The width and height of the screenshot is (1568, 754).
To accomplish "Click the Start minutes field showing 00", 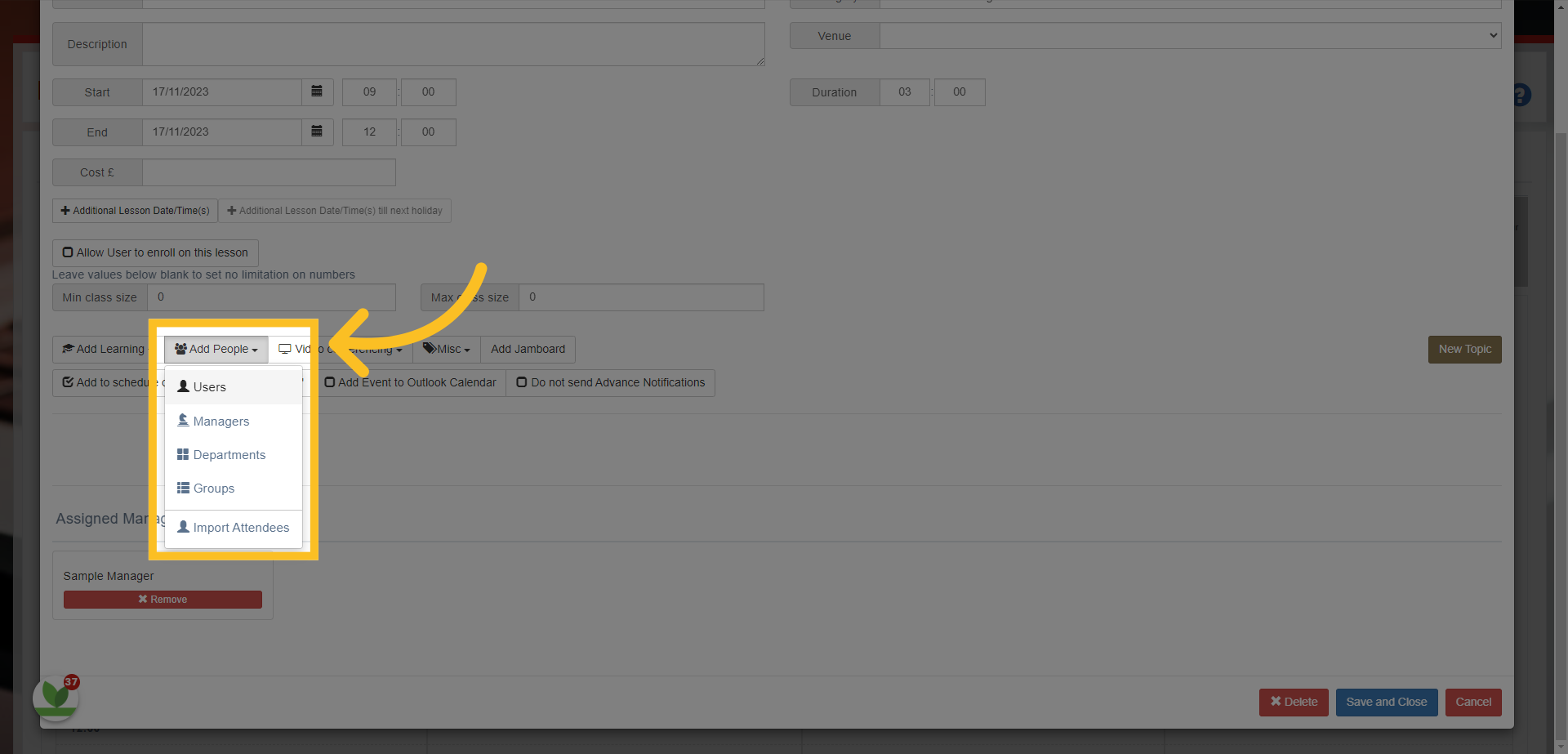I will (428, 91).
